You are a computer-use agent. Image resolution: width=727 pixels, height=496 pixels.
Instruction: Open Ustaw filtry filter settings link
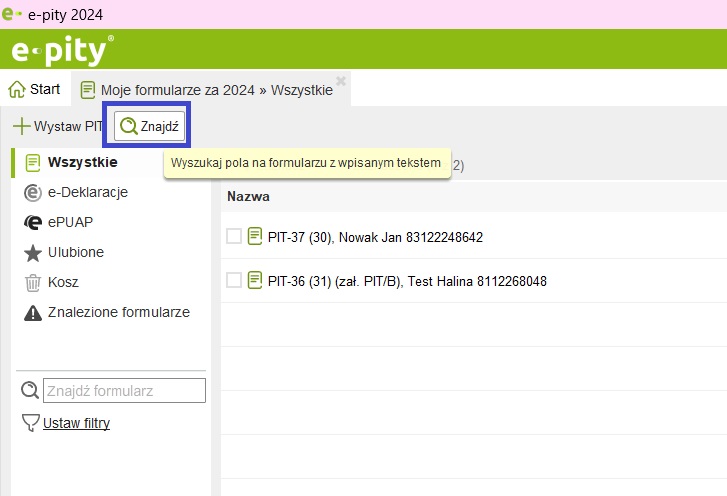[x=76, y=423]
